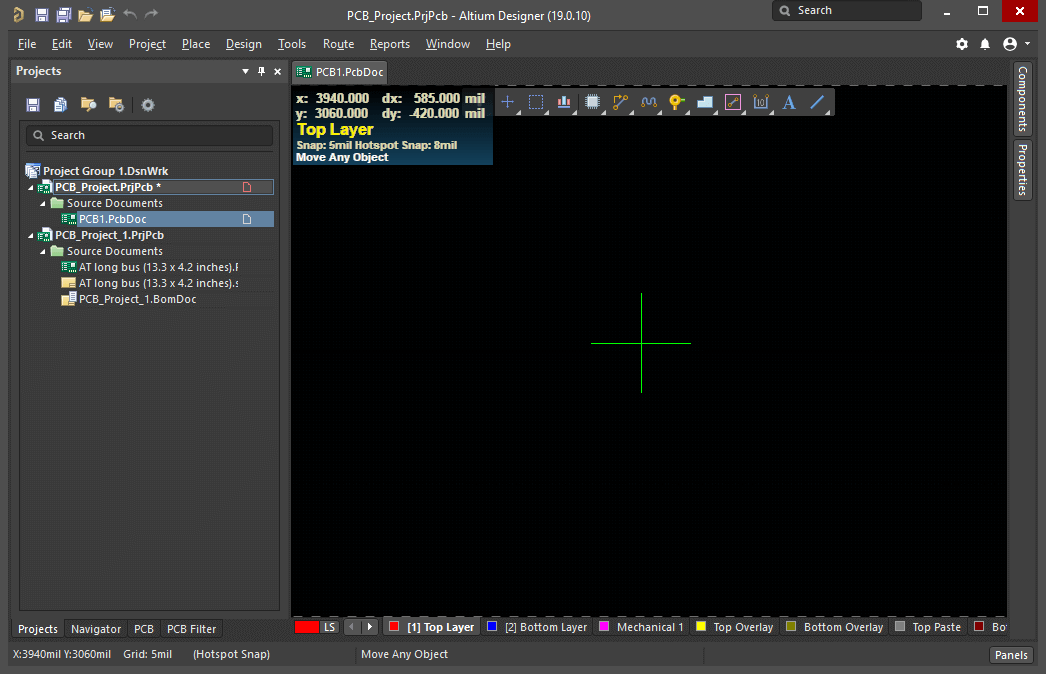
Task: Select the Place Polygon Plane tool
Action: [x=704, y=102]
